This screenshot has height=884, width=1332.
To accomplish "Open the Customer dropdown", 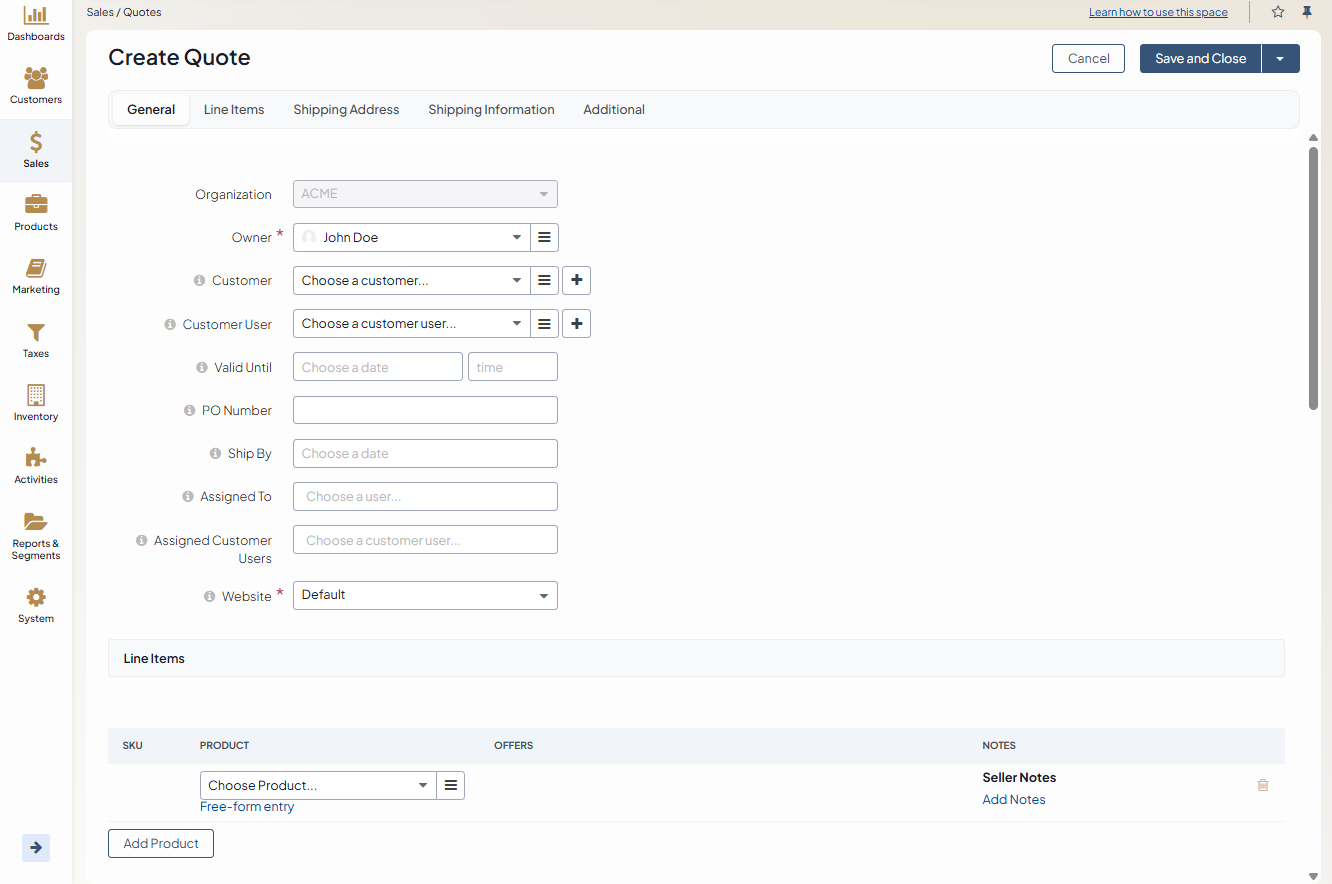I will pos(411,281).
